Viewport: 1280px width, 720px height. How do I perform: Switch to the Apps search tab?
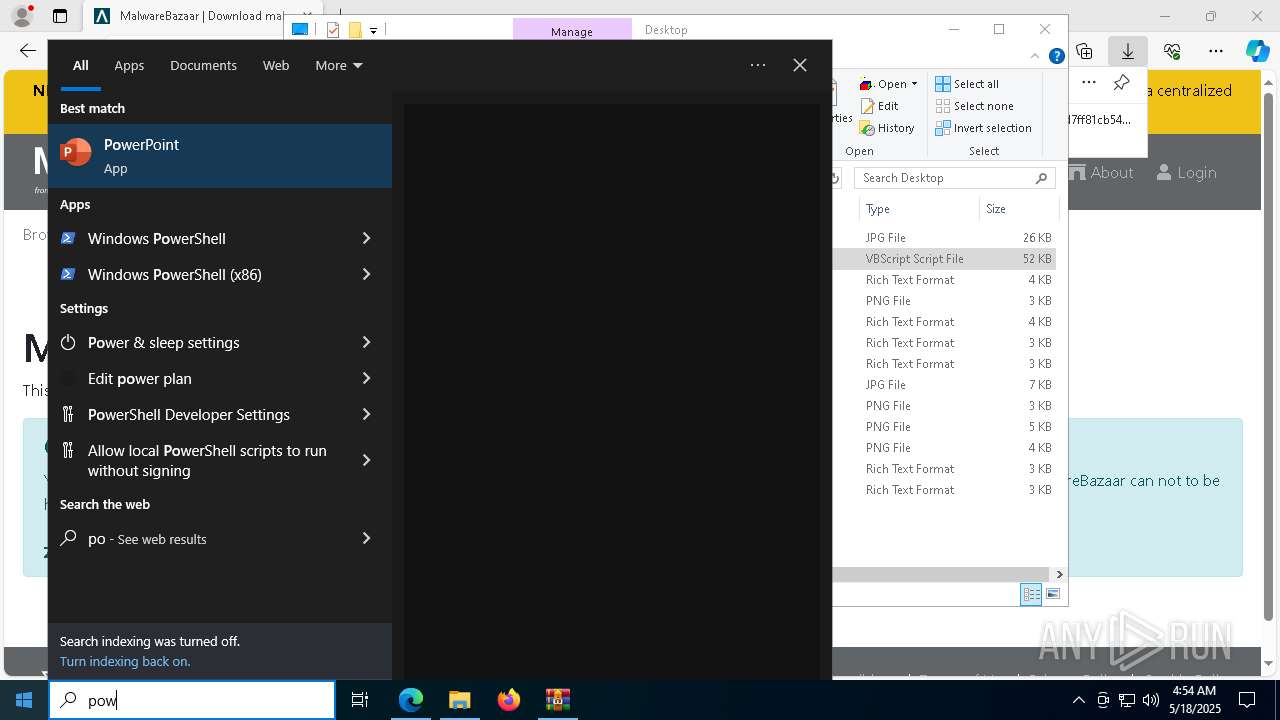tap(129, 65)
